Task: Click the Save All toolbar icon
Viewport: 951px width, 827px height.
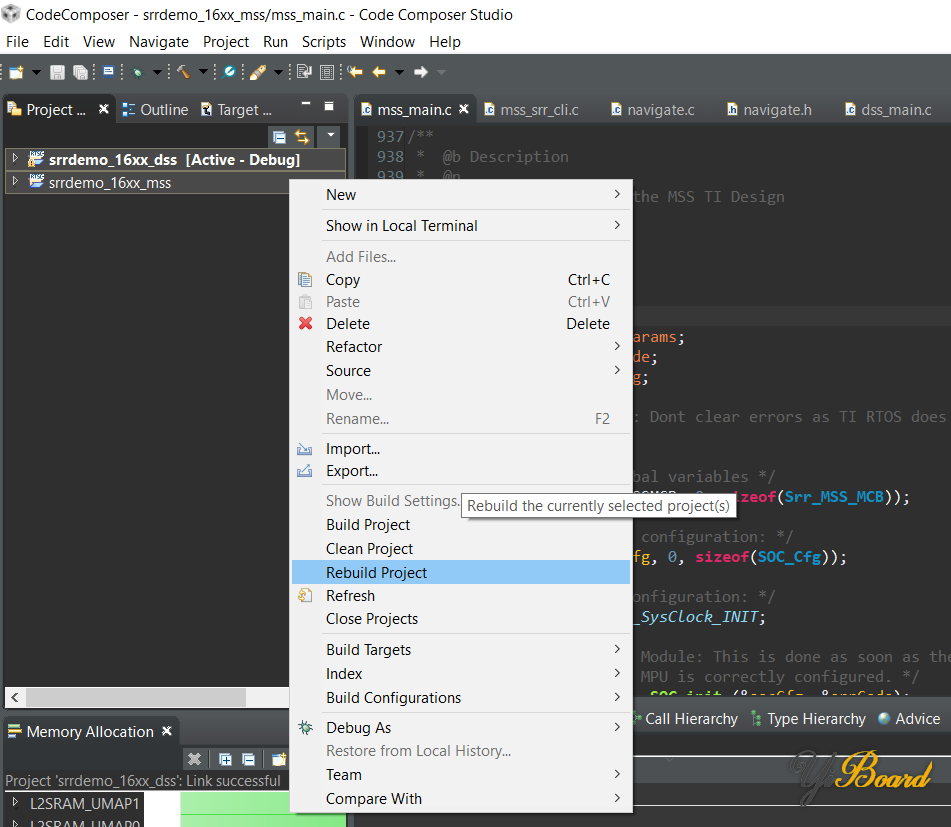Action: click(80, 72)
